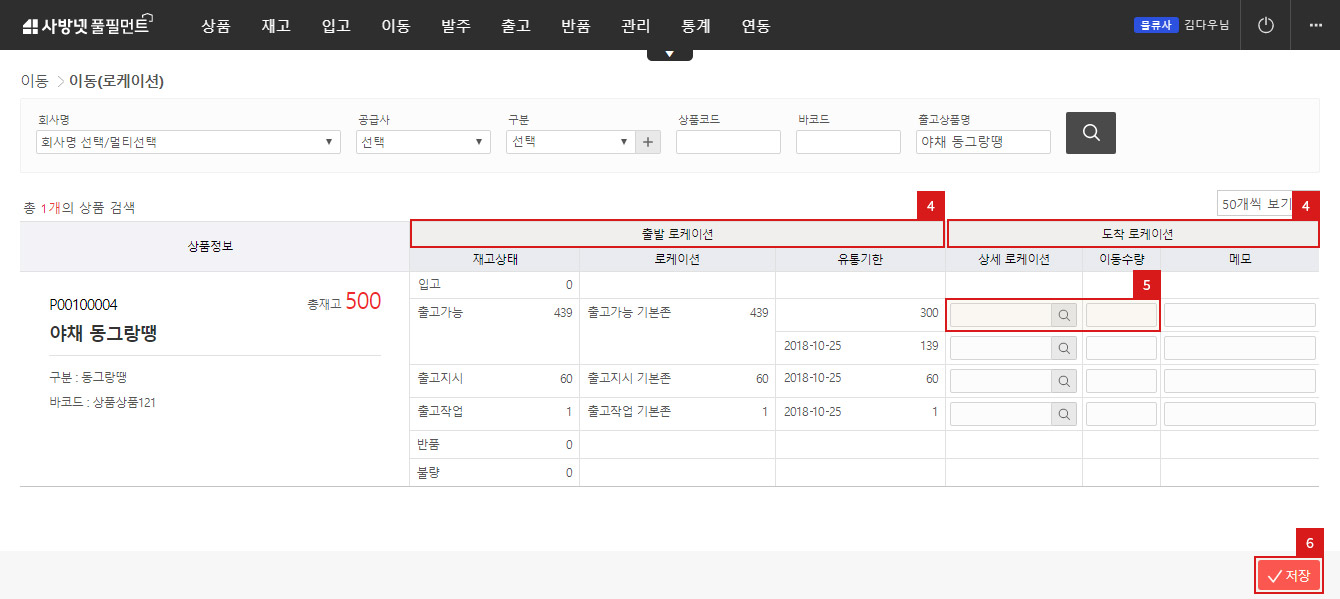This screenshot has width=1340, height=599.
Task: Open the 50개씩 보기 page size dropdown
Action: pyautogui.click(x=1255, y=204)
